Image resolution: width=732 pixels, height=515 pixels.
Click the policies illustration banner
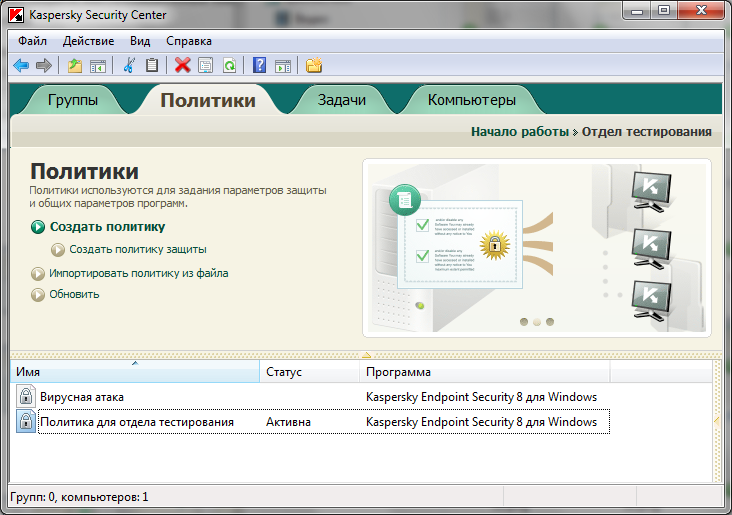537,248
